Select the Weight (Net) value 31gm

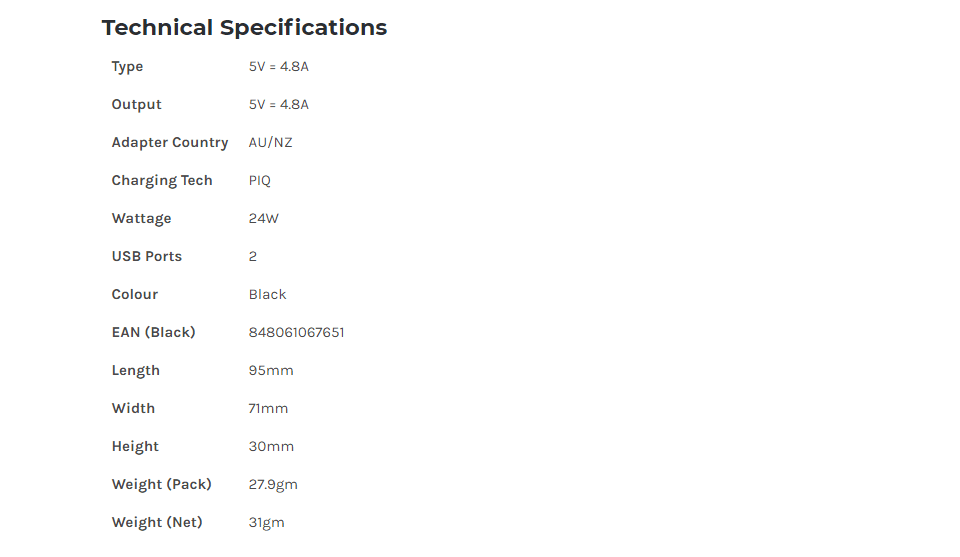click(x=266, y=522)
